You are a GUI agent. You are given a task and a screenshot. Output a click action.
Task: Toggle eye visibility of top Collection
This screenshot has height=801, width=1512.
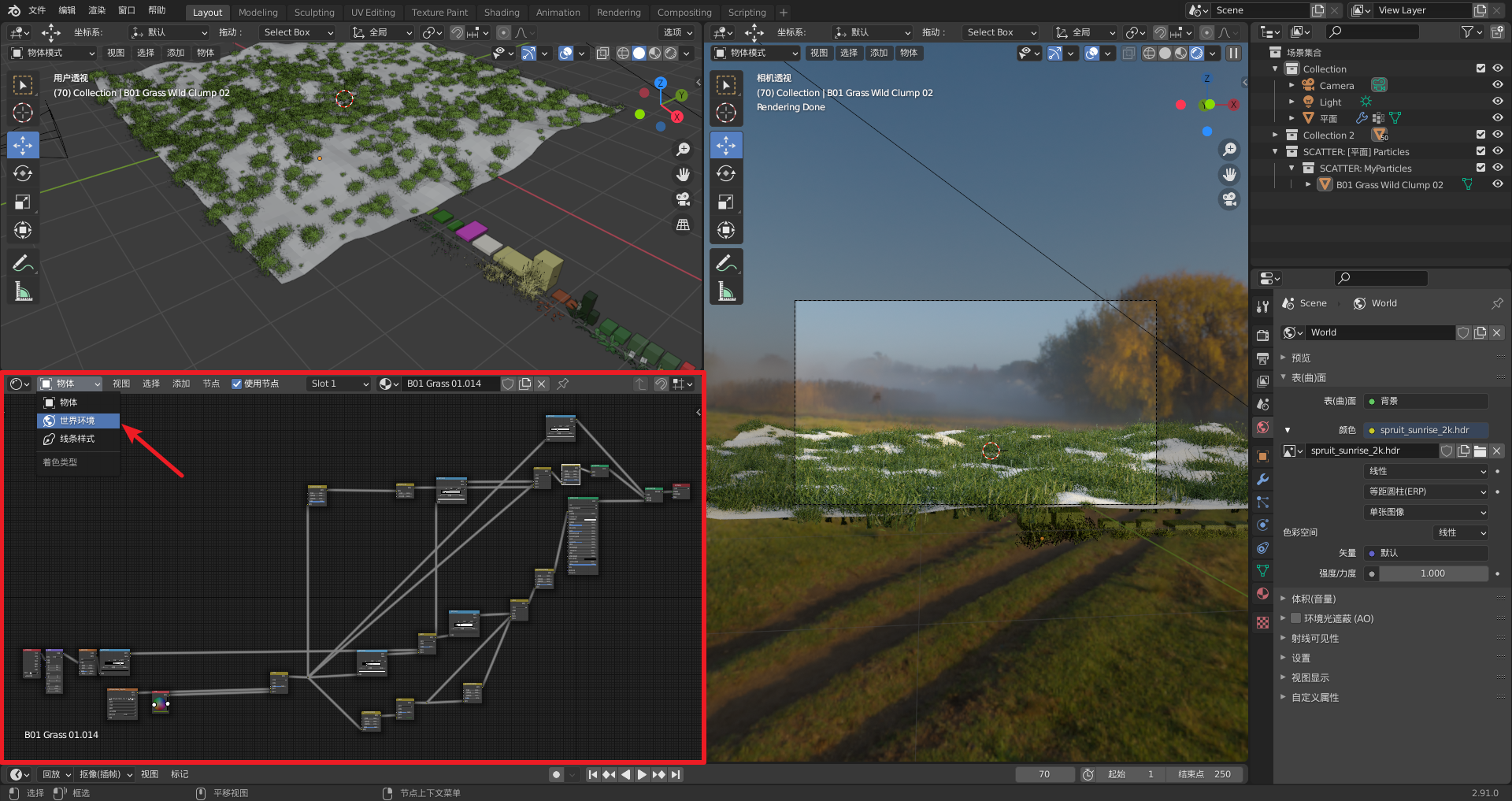(1497, 69)
